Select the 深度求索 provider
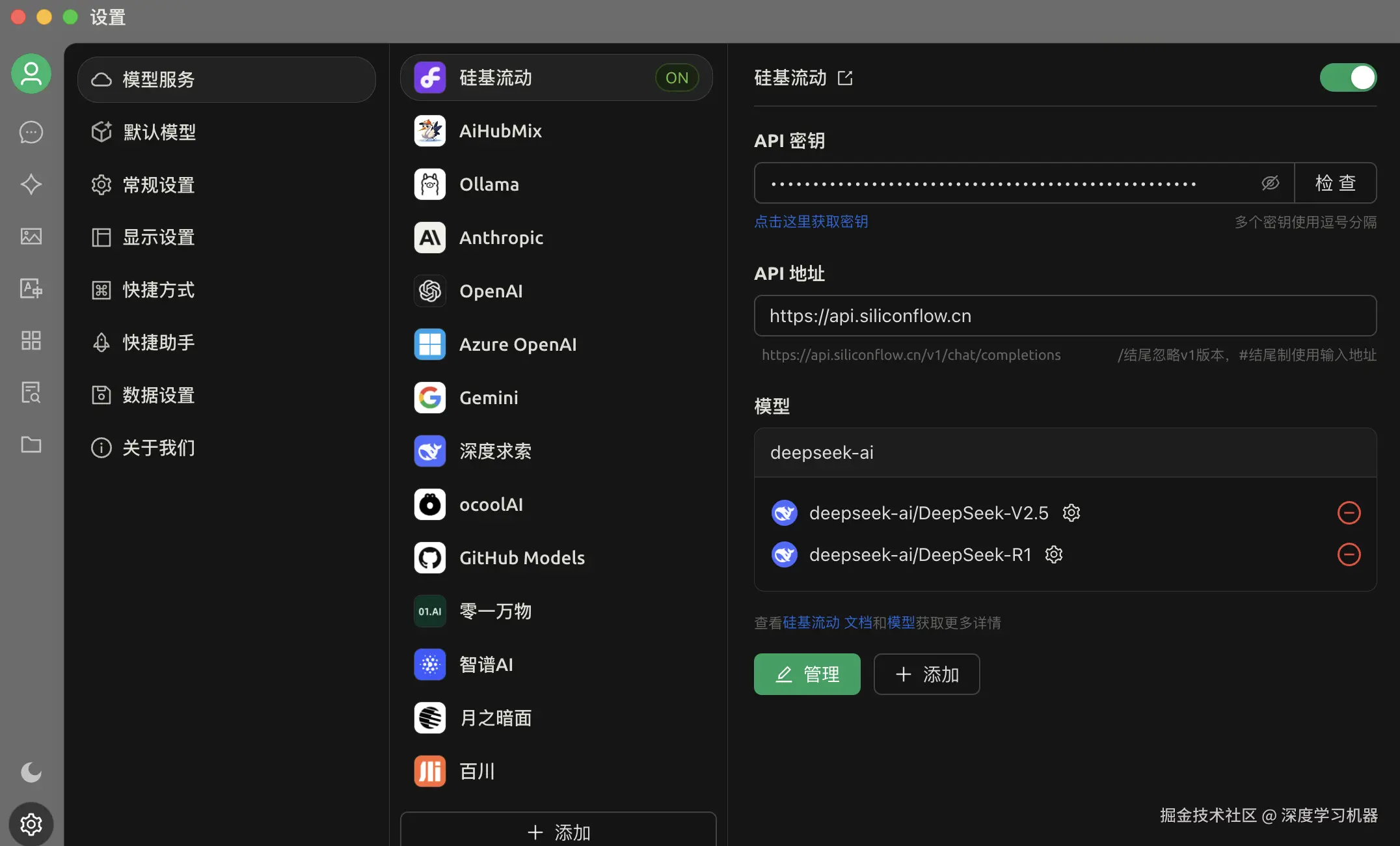The image size is (1400, 846). click(x=557, y=451)
